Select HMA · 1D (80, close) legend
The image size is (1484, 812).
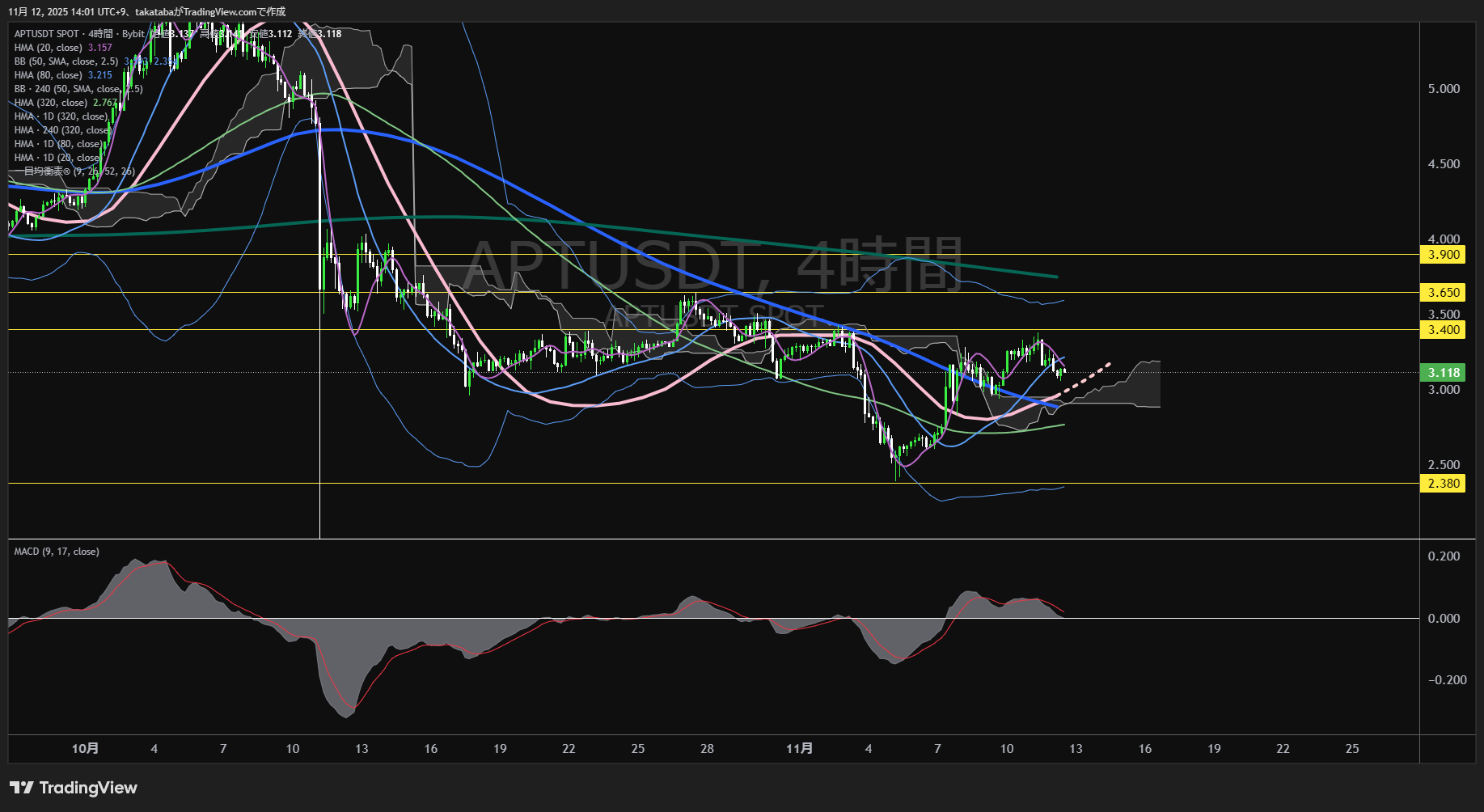tap(58, 144)
